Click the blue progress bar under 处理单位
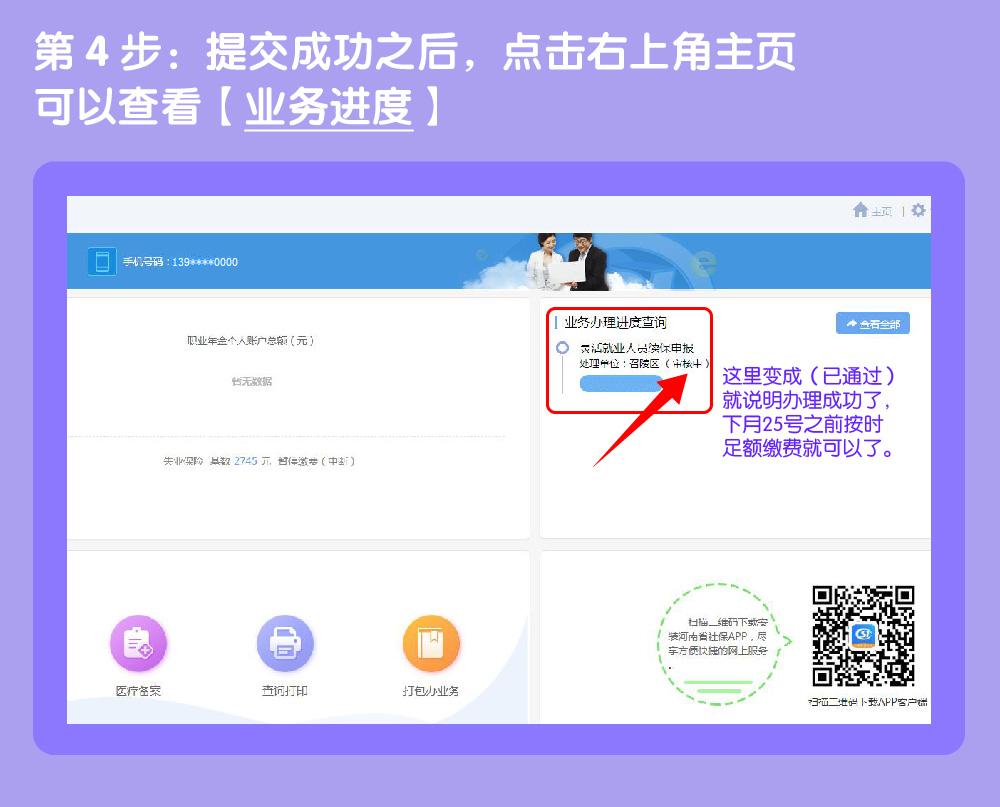This screenshot has height=807, width=1000. [625, 384]
